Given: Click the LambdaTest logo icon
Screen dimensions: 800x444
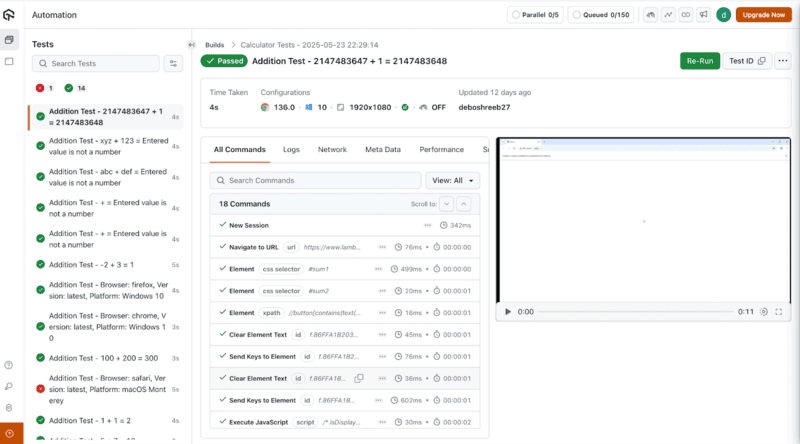Looking at the screenshot, I should (9, 15).
